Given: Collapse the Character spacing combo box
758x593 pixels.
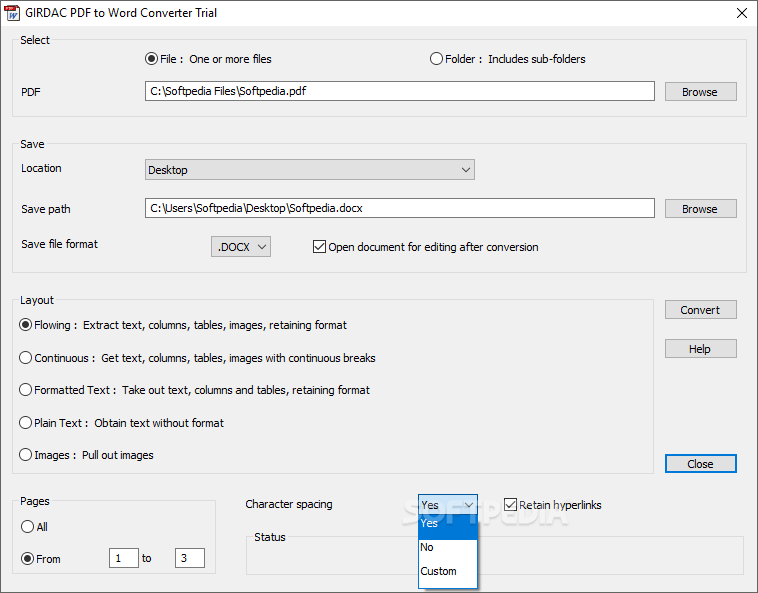Looking at the screenshot, I should (448, 505).
